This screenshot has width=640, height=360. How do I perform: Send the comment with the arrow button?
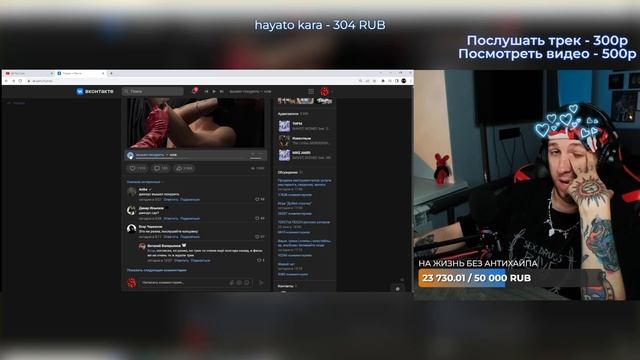tap(261, 282)
